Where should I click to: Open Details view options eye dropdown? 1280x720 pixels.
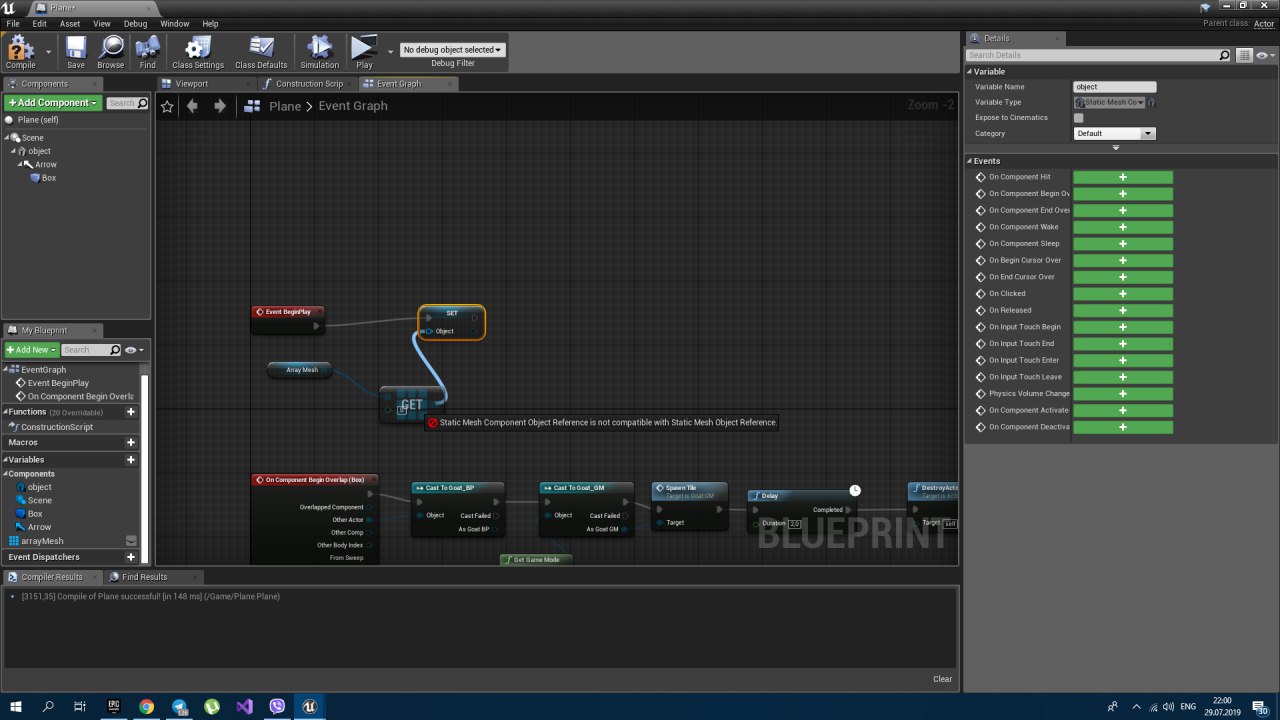click(1266, 55)
